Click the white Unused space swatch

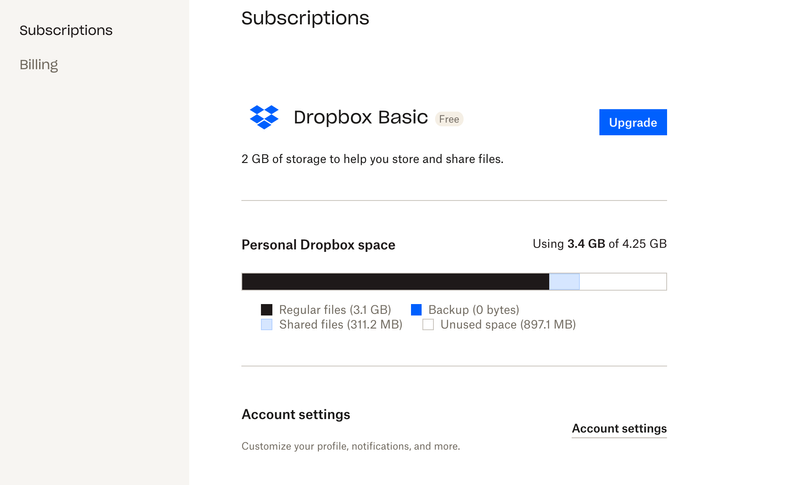428,325
